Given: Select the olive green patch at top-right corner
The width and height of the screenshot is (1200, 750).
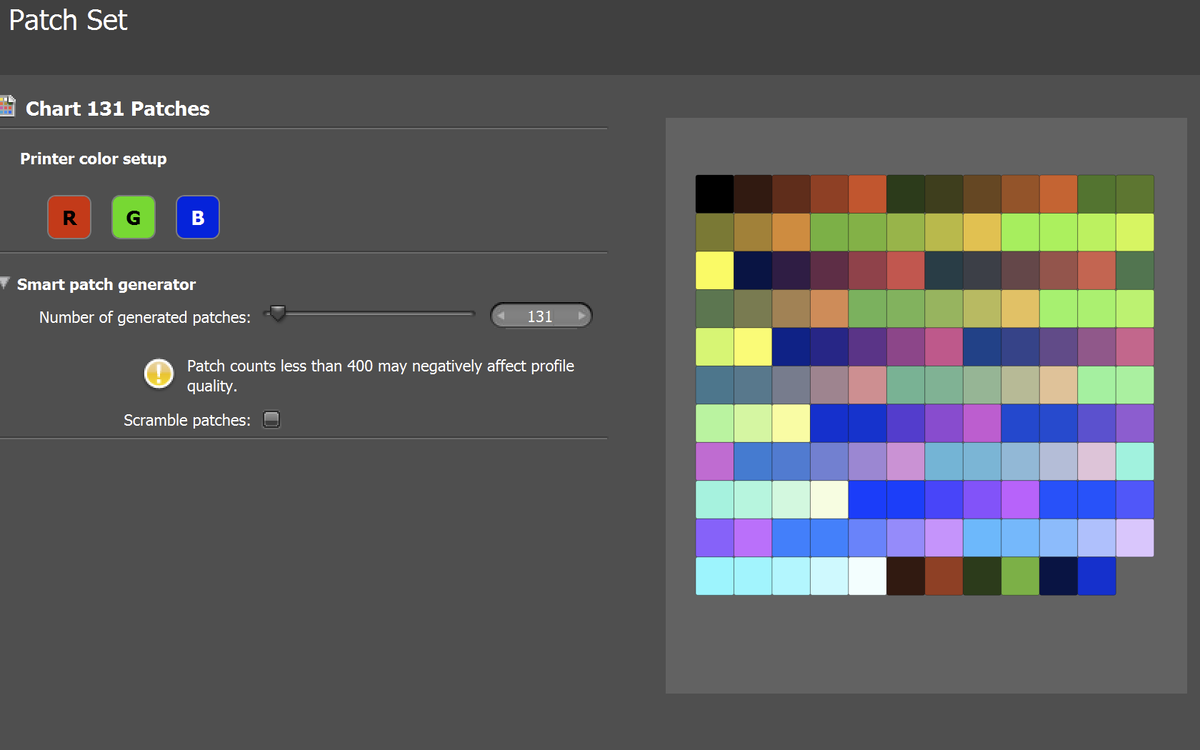Looking at the screenshot, I should (1134, 194).
